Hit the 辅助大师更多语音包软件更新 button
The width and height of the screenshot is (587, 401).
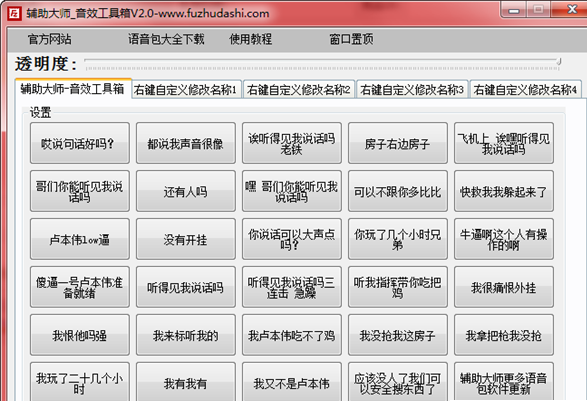504,382
